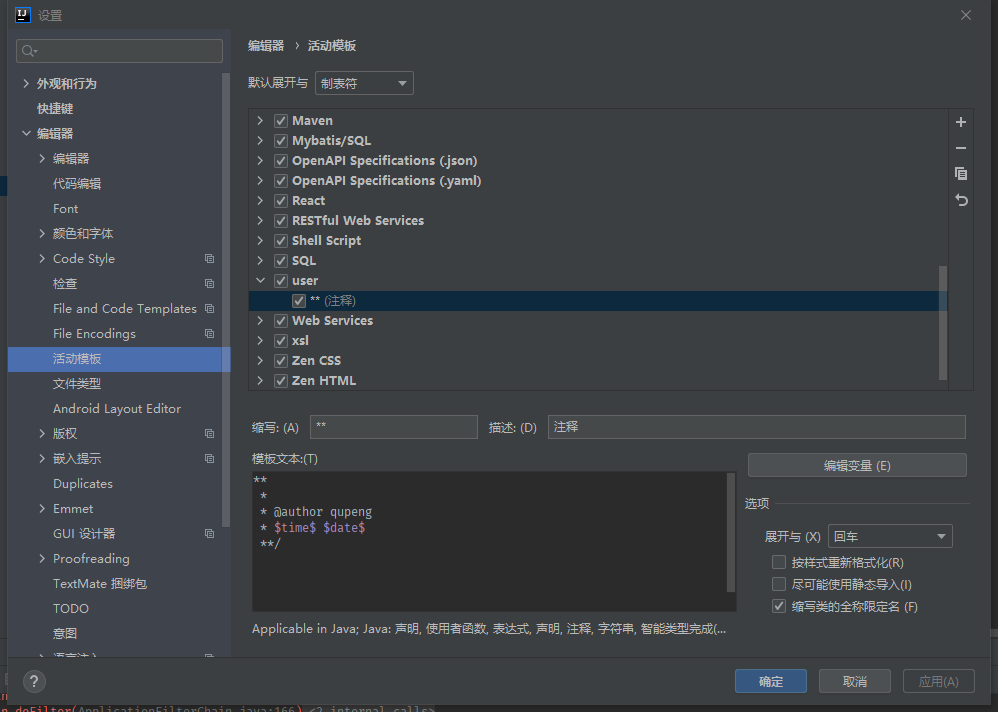Click 编辑器 in the breadcrumb
Image resolution: width=998 pixels, height=712 pixels.
coord(266,46)
